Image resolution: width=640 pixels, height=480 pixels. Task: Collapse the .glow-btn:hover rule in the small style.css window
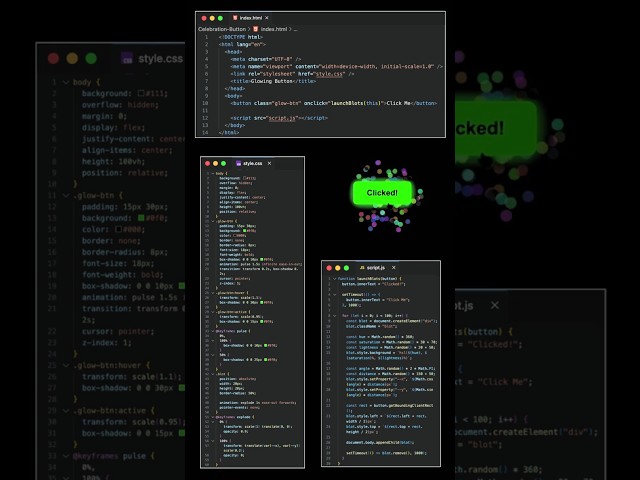coord(213,293)
